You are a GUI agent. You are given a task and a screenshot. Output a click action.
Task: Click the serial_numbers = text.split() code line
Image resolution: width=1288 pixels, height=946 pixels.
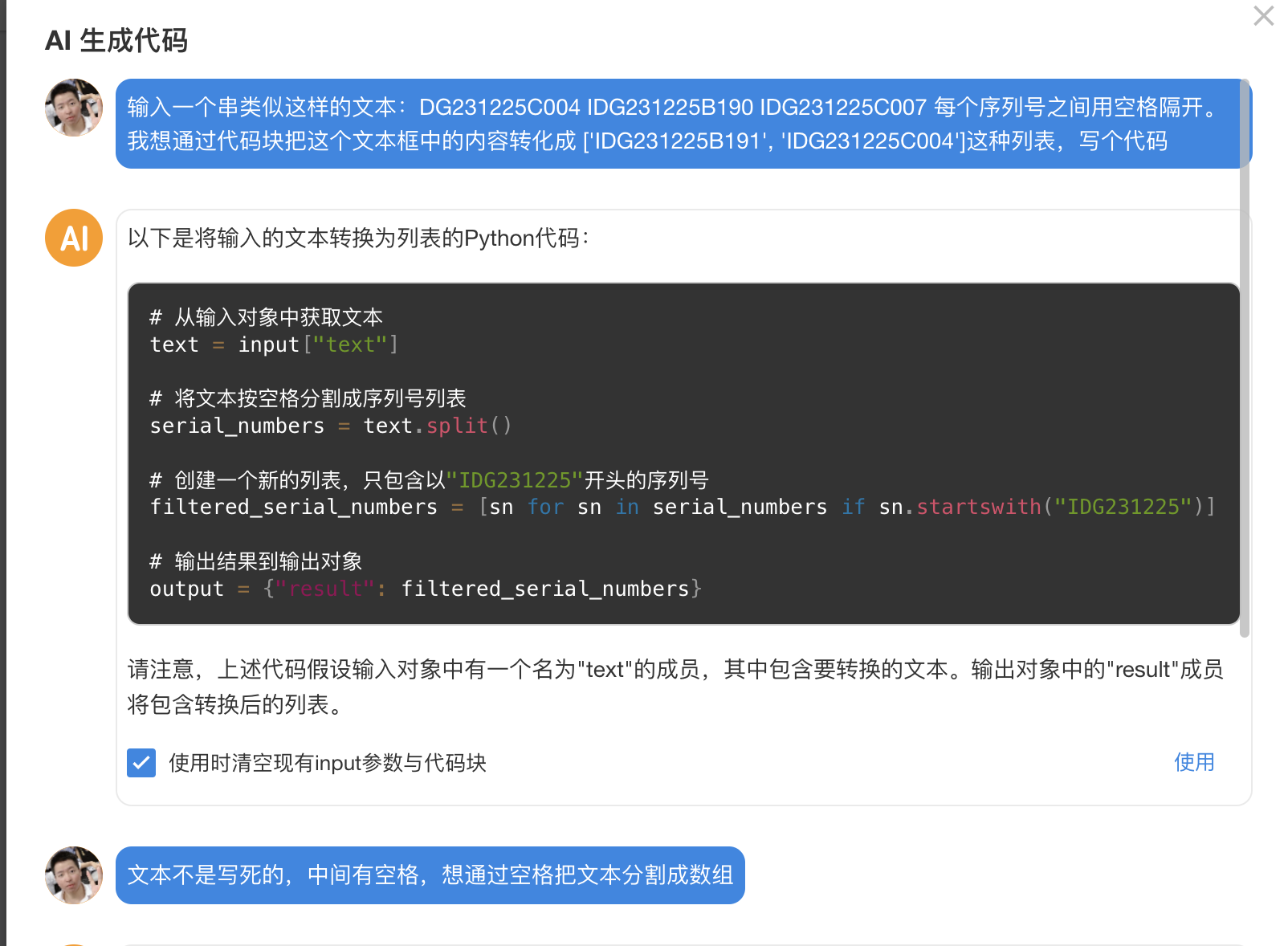(x=330, y=426)
